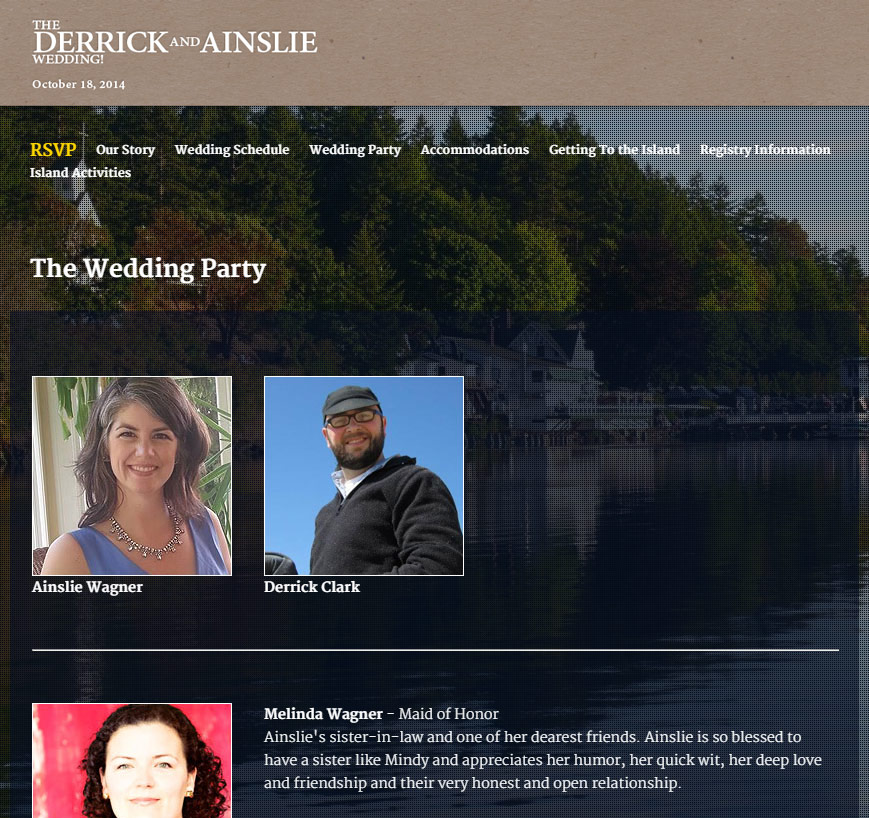Open the RSVP page
Viewport: 869px width, 818px height.
(53, 150)
